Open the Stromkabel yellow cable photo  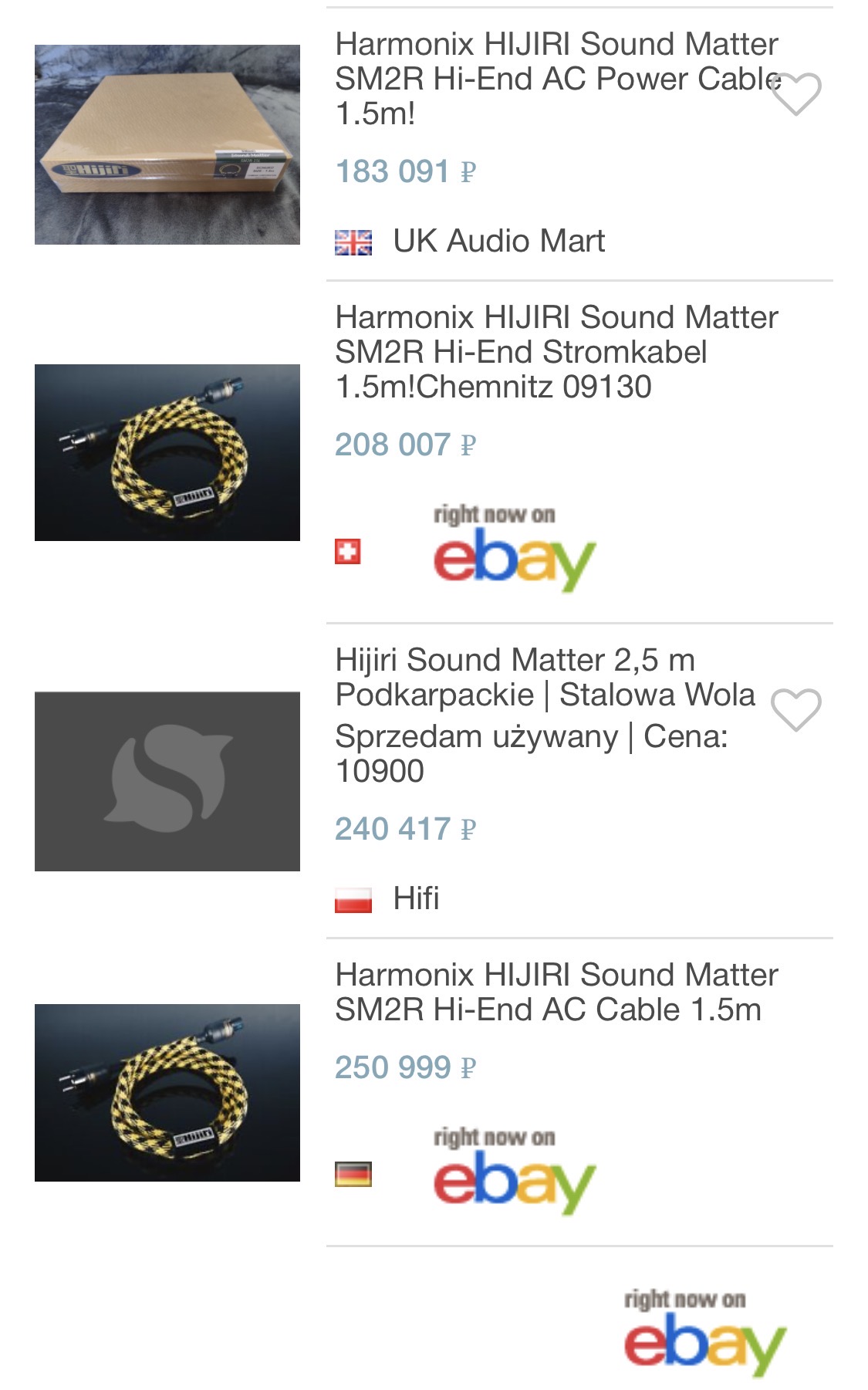(x=167, y=452)
